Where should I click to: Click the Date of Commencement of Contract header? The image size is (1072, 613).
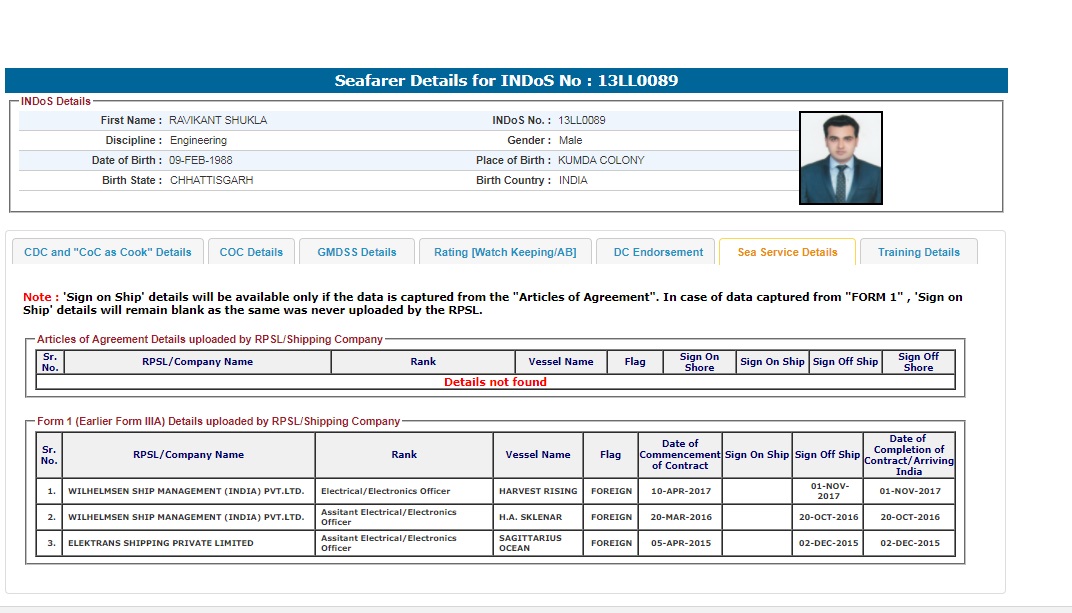pos(680,455)
